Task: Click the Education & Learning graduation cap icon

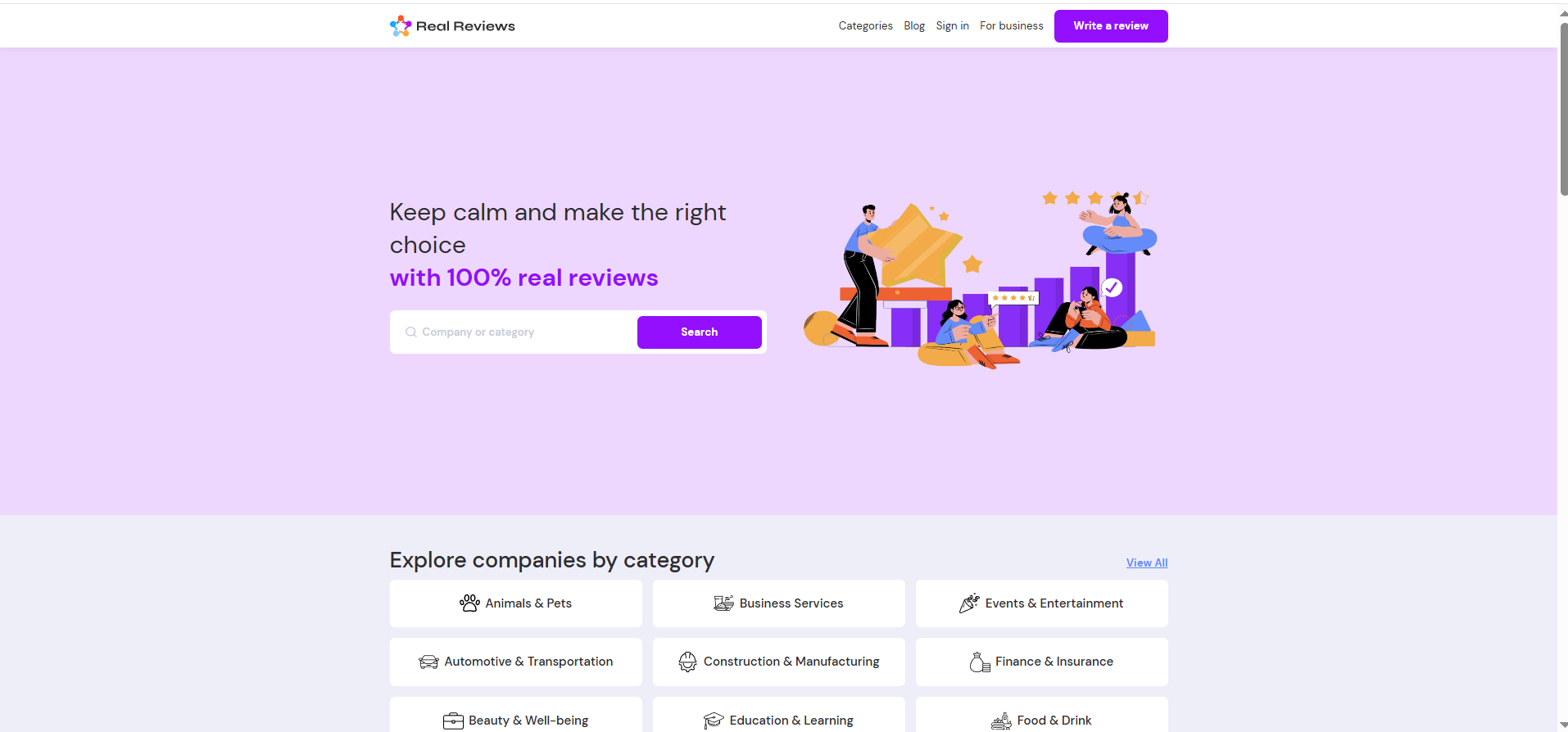Action: pyautogui.click(x=714, y=721)
